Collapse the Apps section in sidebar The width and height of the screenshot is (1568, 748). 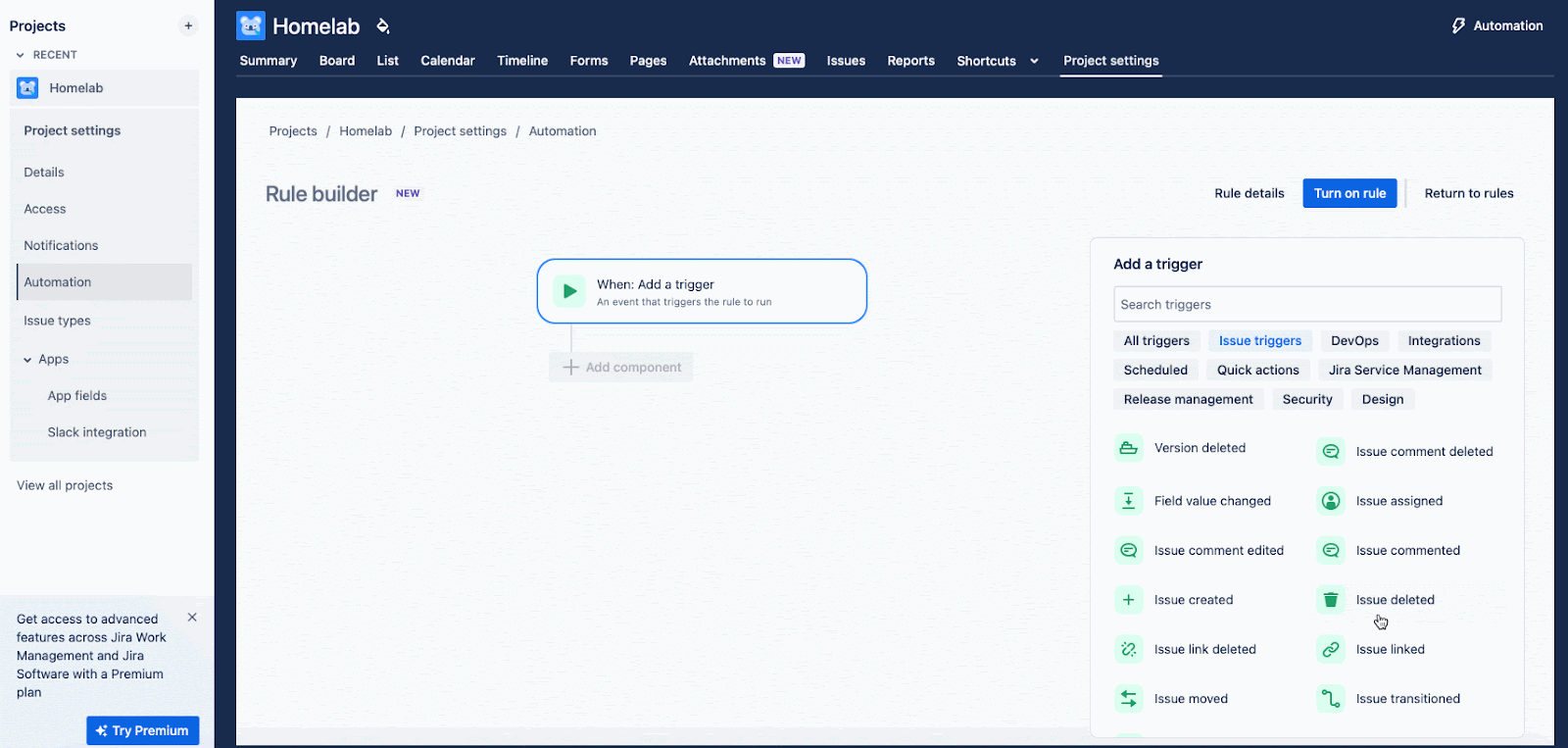click(x=27, y=360)
